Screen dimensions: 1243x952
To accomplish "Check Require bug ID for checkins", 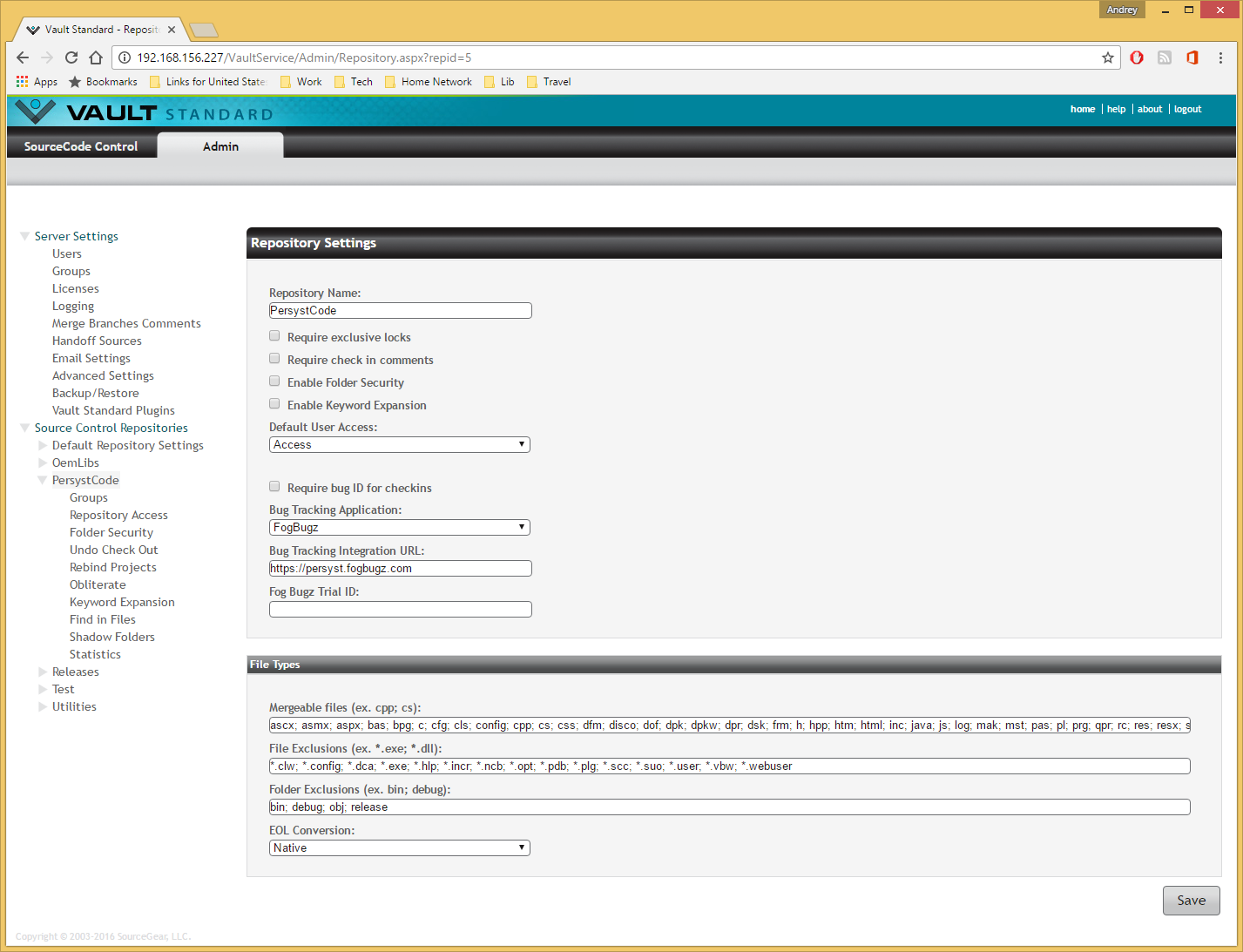I will [x=274, y=487].
